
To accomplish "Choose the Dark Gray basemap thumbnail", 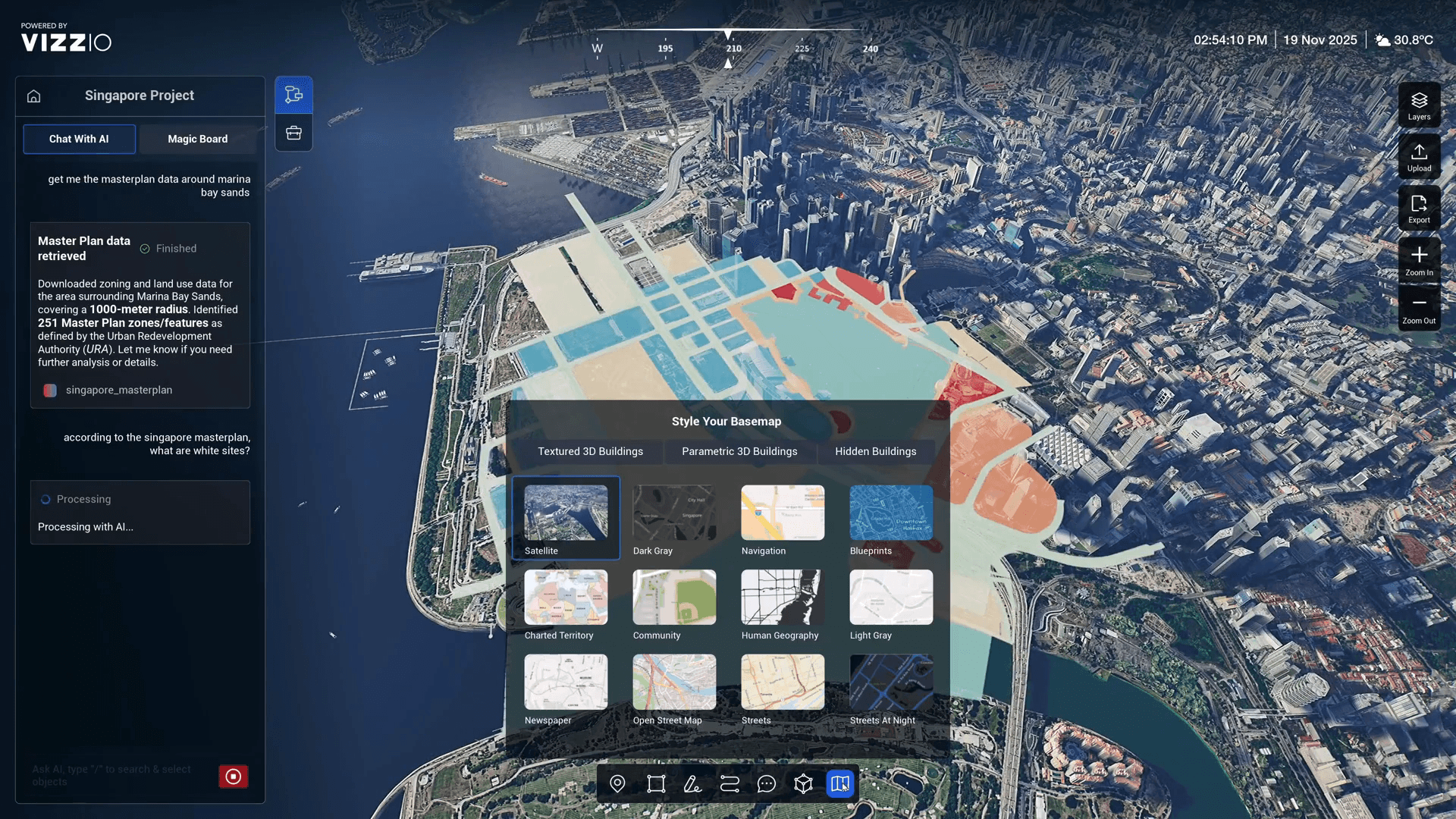I will tap(674, 513).
